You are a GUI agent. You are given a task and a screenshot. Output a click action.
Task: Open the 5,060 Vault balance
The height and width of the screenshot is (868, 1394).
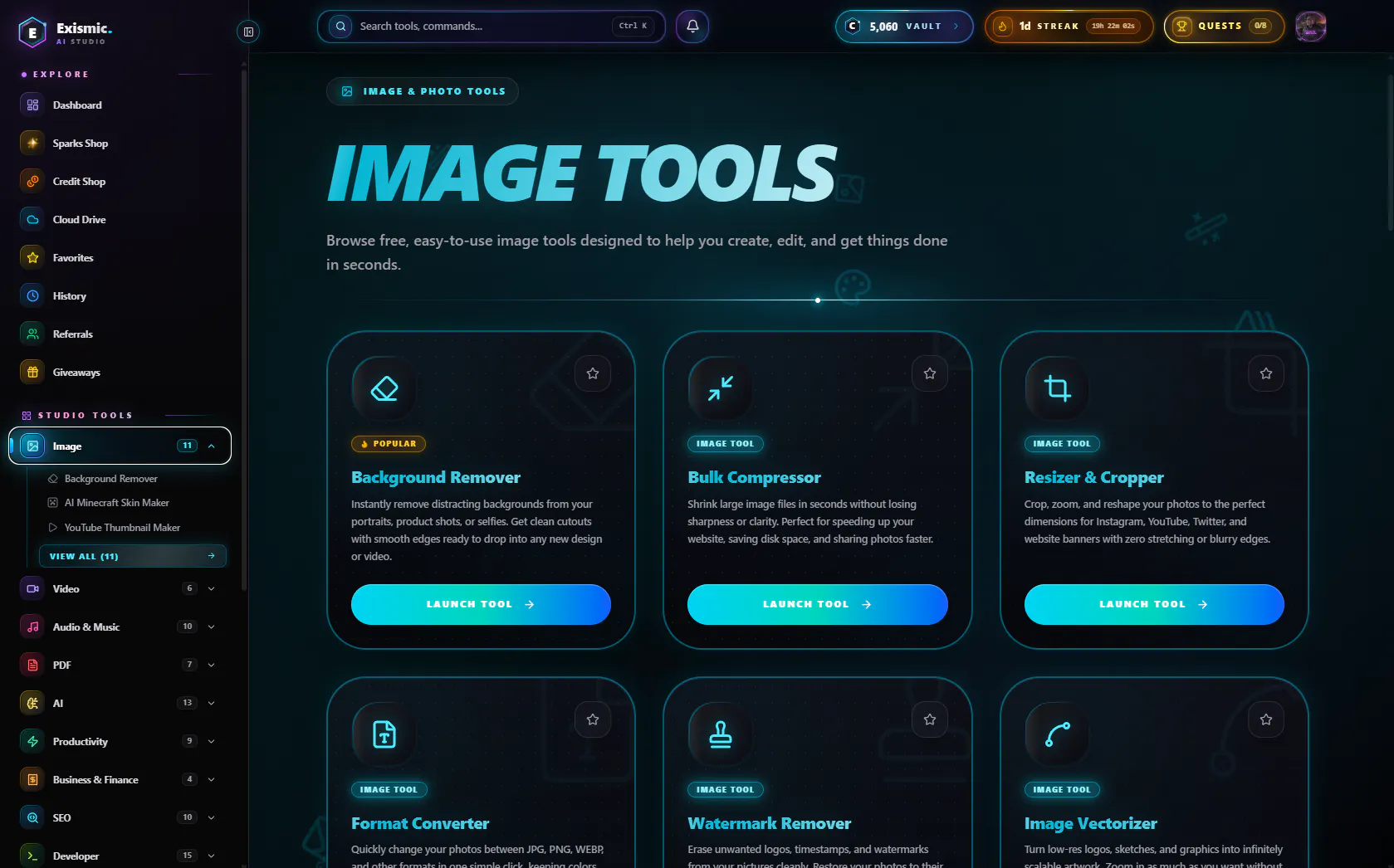coord(904,27)
